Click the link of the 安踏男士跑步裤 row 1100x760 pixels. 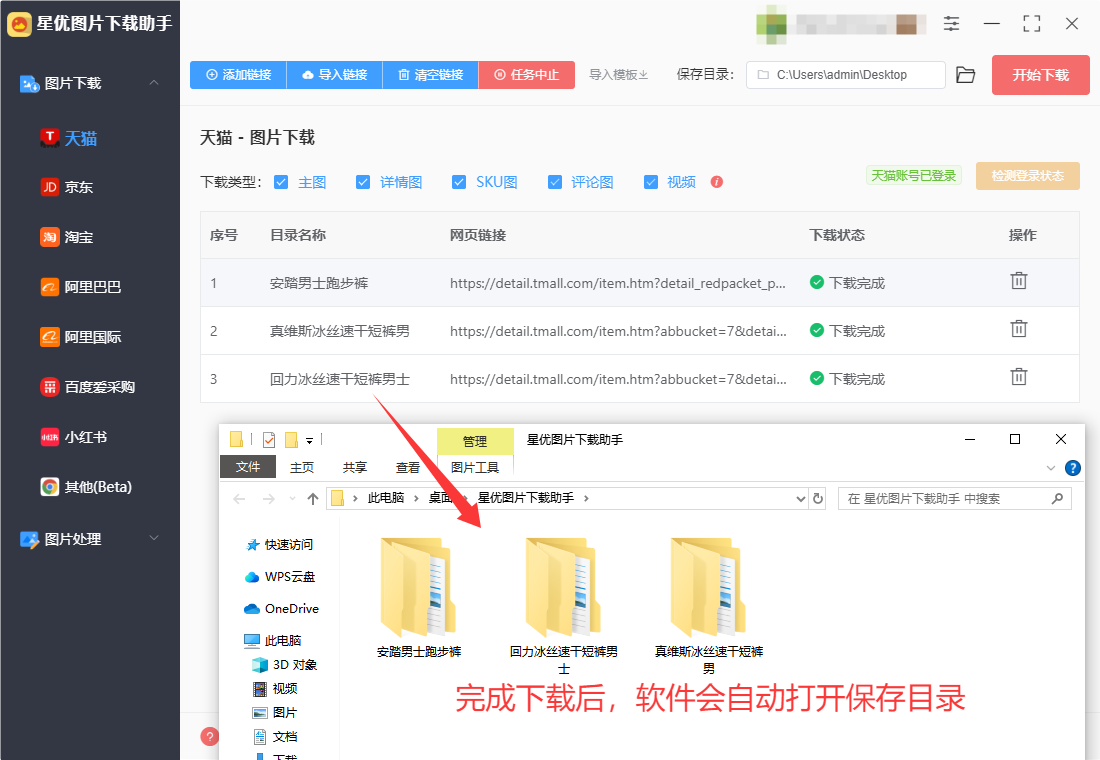tap(618, 283)
